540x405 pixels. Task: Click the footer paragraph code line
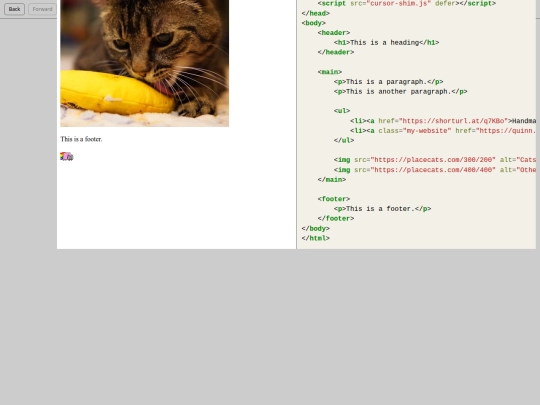point(382,209)
